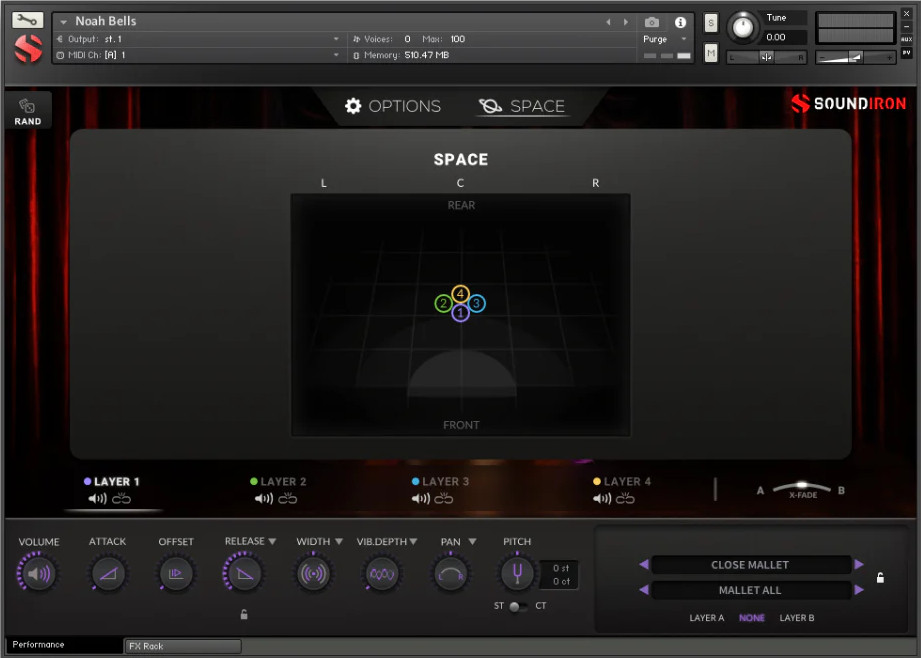
Task: Open the instrument info panel via the i icon
Action: (x=680, y=22)
